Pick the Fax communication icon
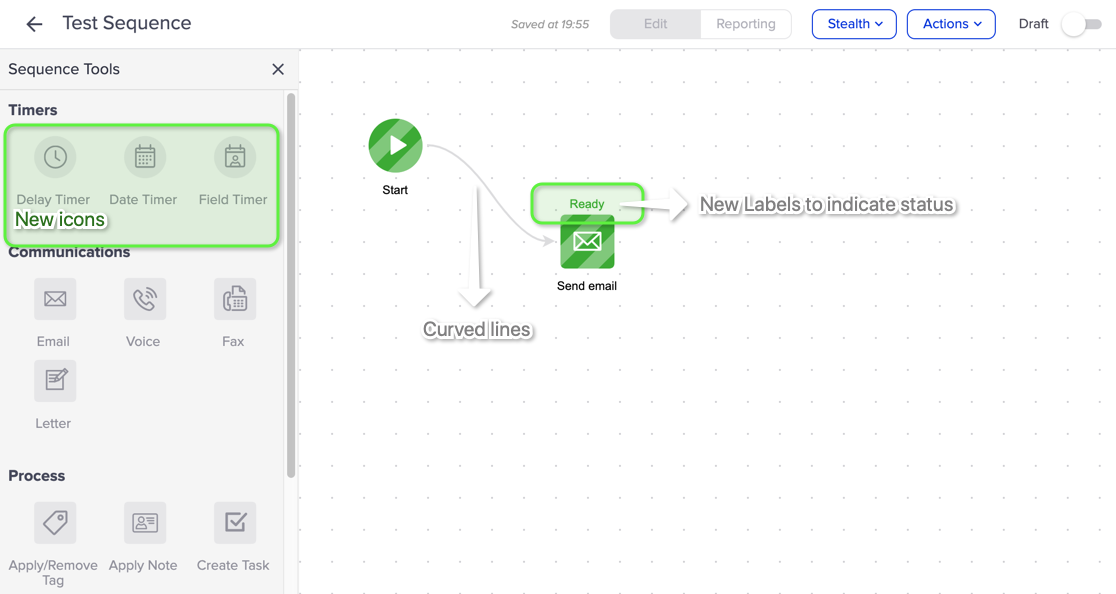The width and height of the screenshot is (1116, 594). coord(235,299)
